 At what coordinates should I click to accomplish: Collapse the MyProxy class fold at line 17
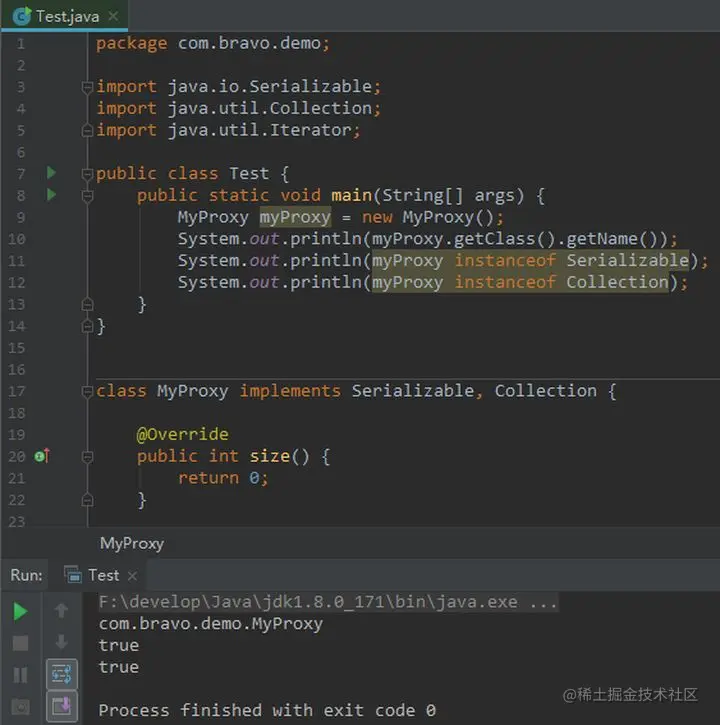point(87,392)
